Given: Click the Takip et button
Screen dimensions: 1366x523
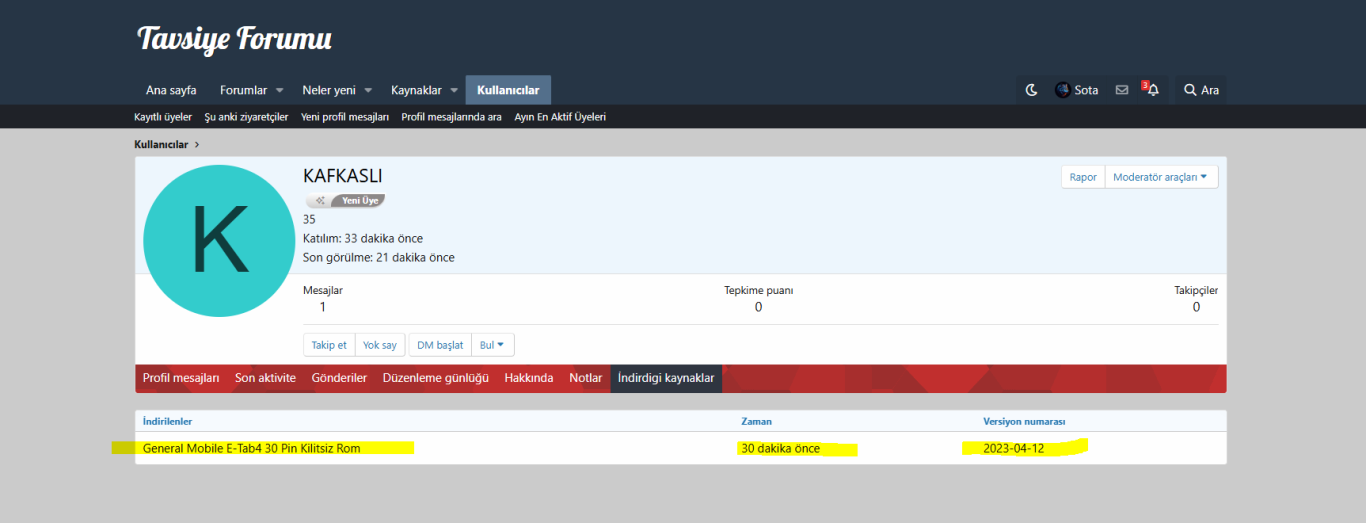Looking at the screenshot, I should (329, 345).
